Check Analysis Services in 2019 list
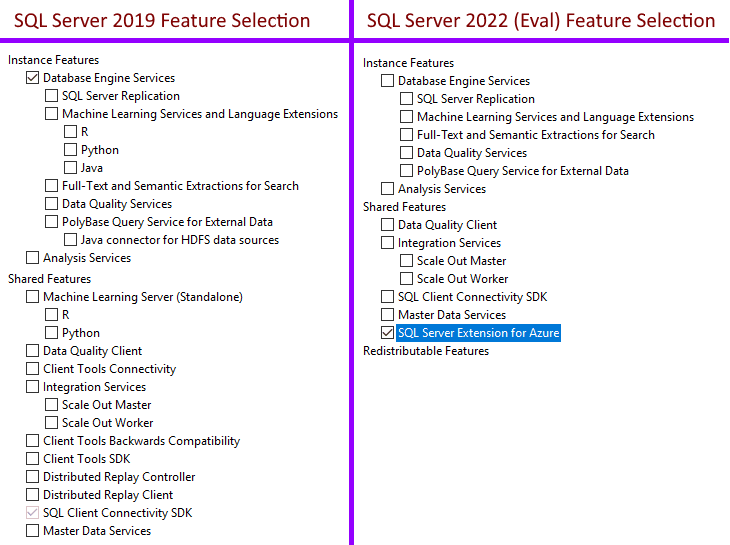The width and height of the screenshot is (730, 545). tap(32, 258)
